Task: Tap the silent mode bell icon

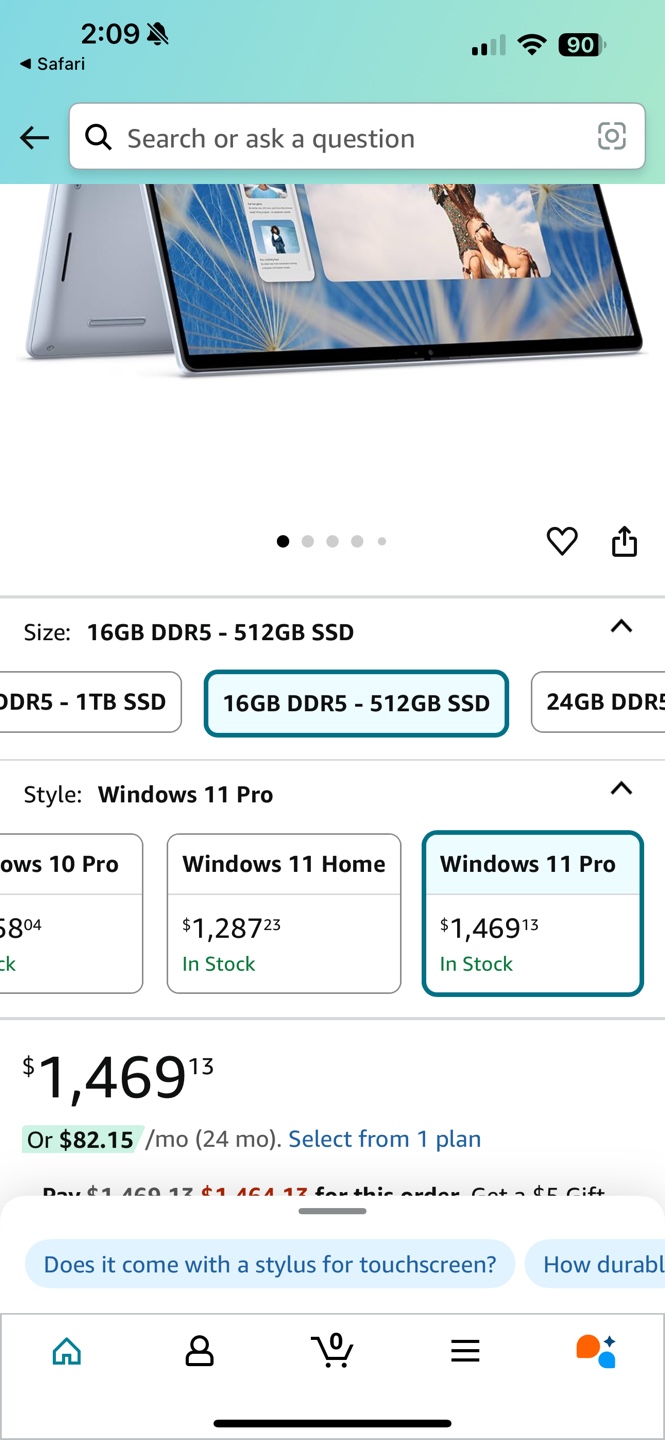Action: (x=157, y=34)
